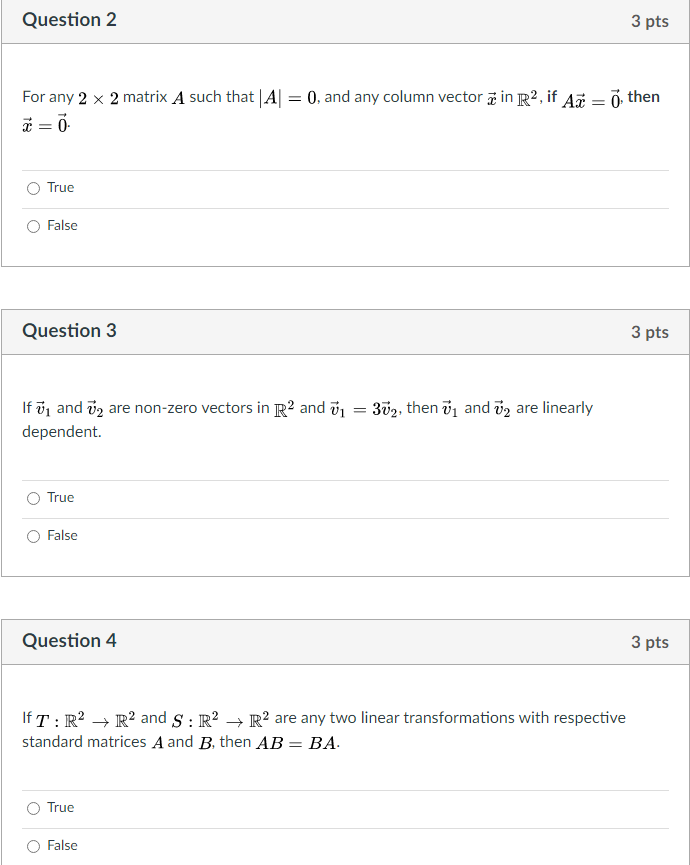Select True for Question 4
The height and width of the screenshot is (865, 690).
[x=33, y=807]
